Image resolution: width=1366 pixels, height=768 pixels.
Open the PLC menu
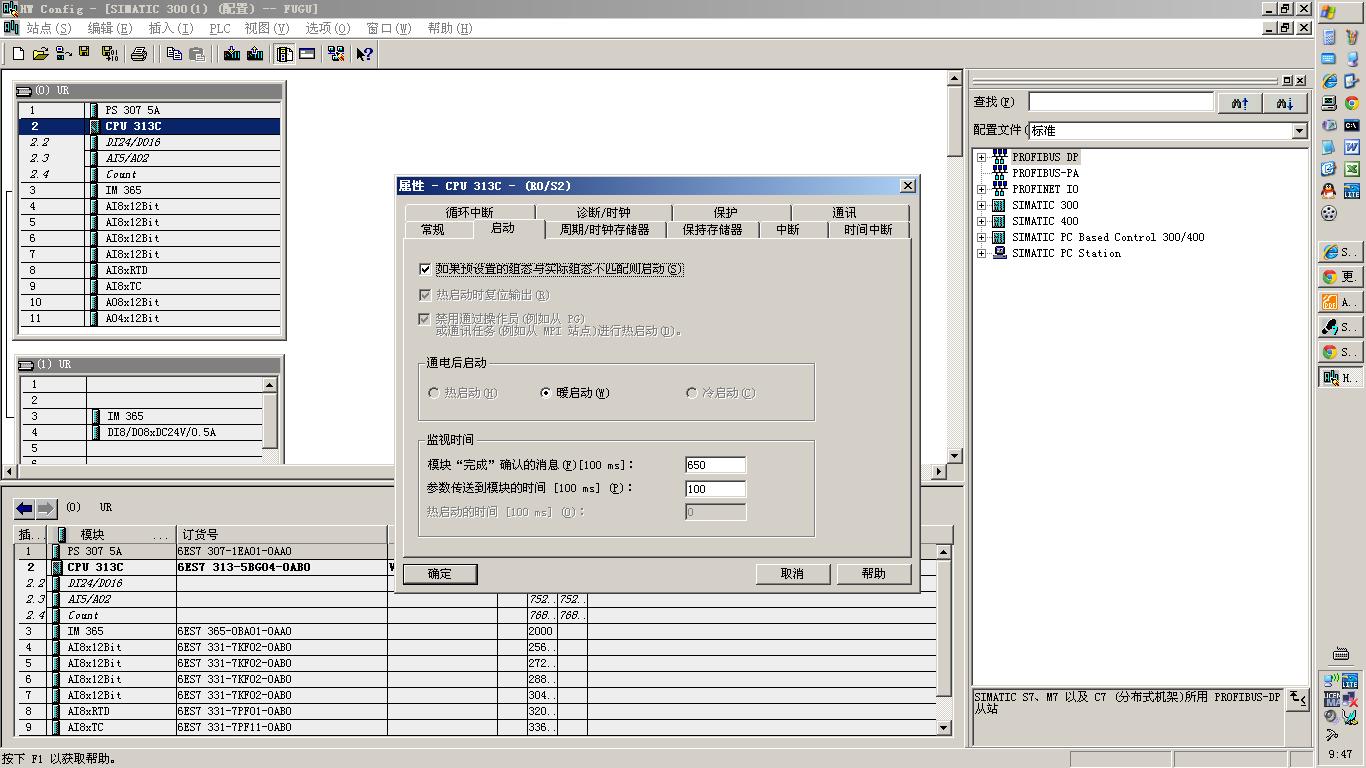click(219, 28)
